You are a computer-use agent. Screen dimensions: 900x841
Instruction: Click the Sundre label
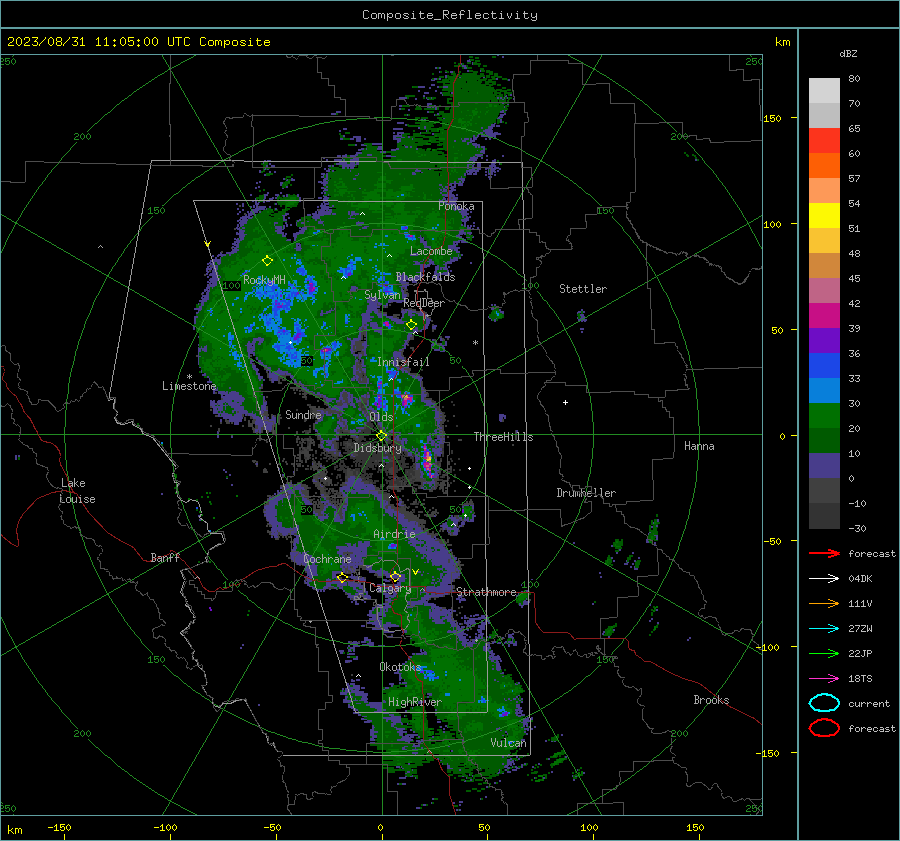[304, 414]
